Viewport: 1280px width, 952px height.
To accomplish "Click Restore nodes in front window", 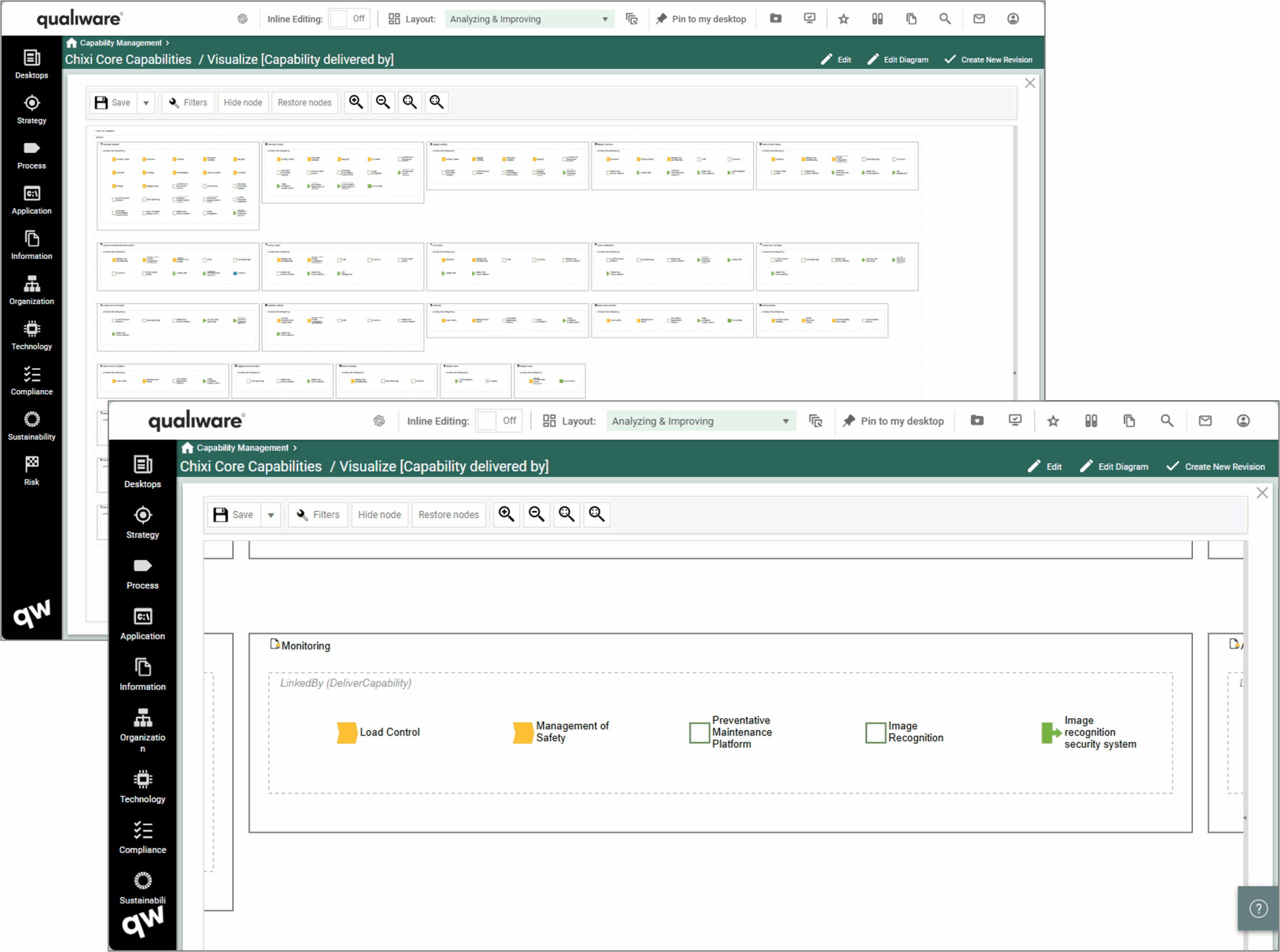I will click(x=448, y=515).
